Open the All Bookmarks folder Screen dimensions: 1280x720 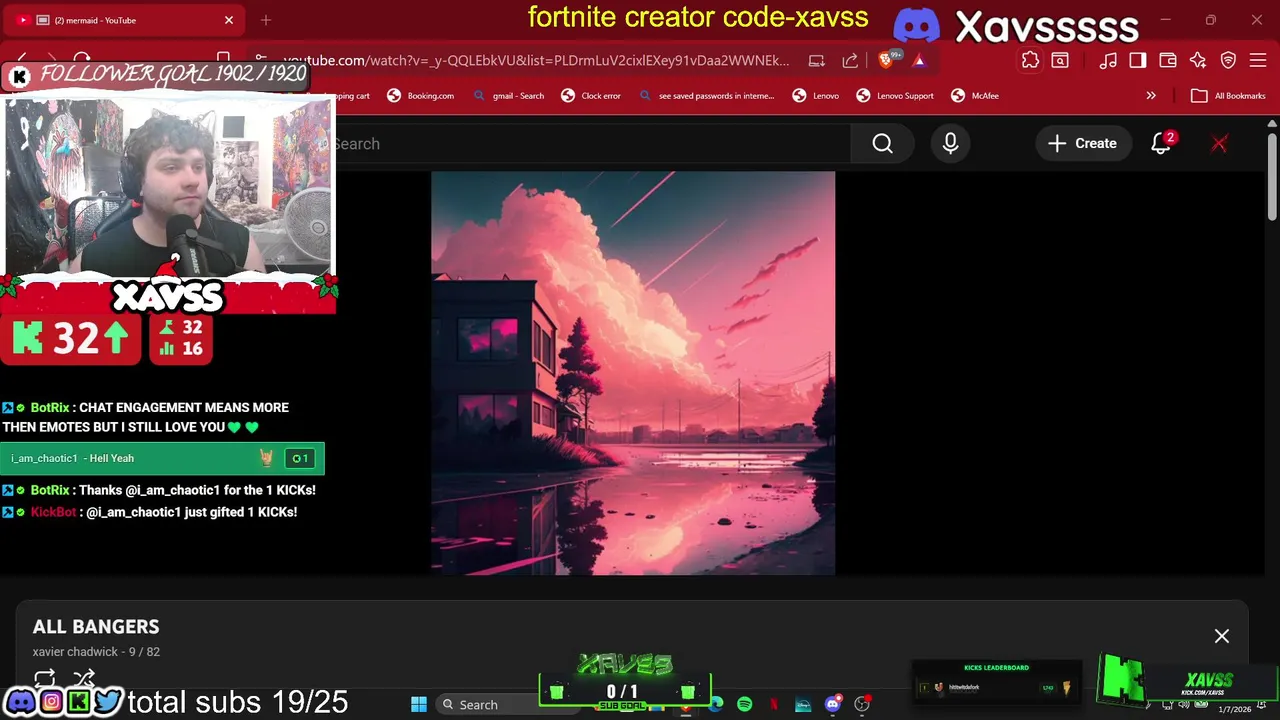click(1228, 96)
